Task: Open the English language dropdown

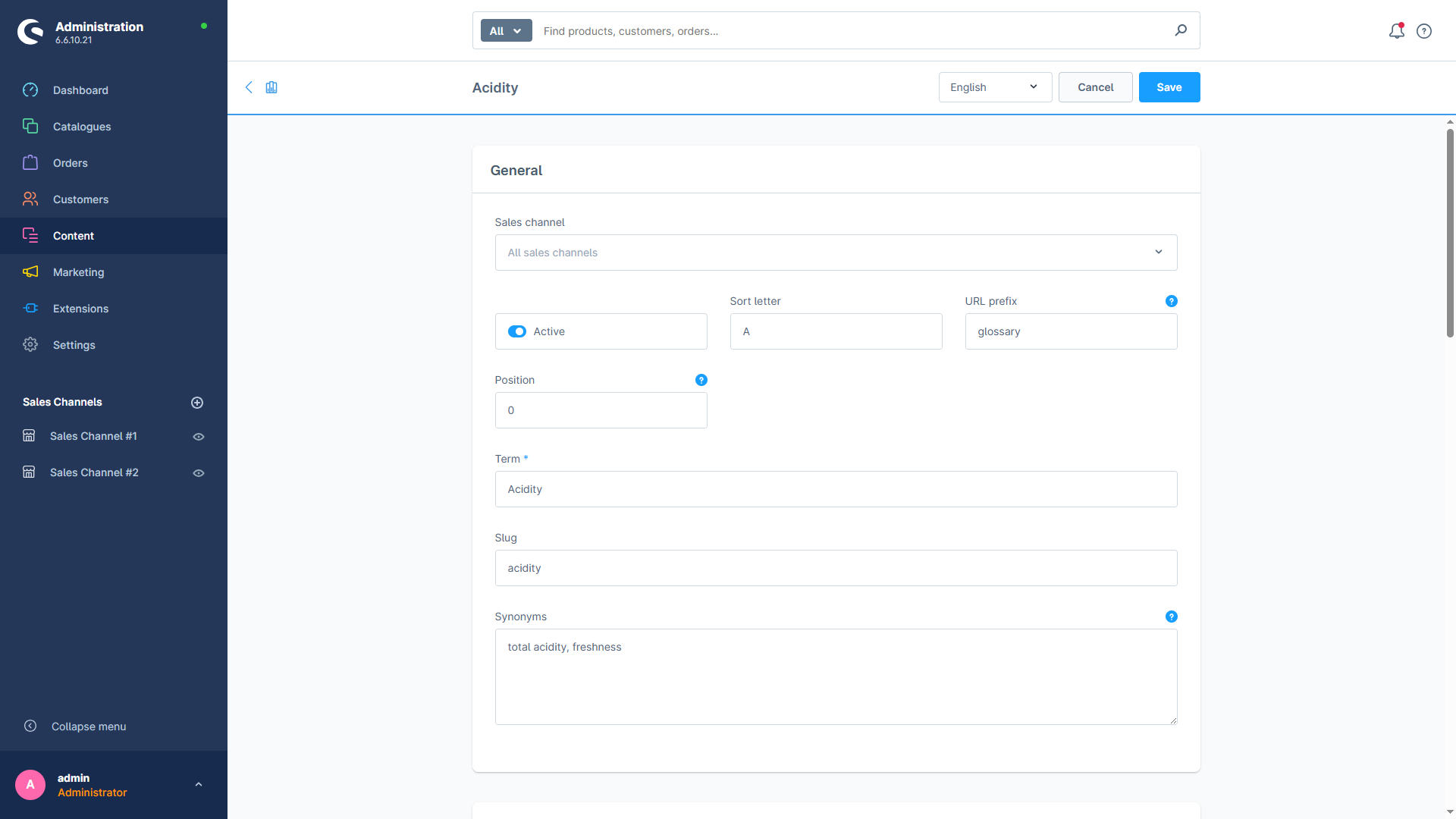Action: (x=995, y=87)
